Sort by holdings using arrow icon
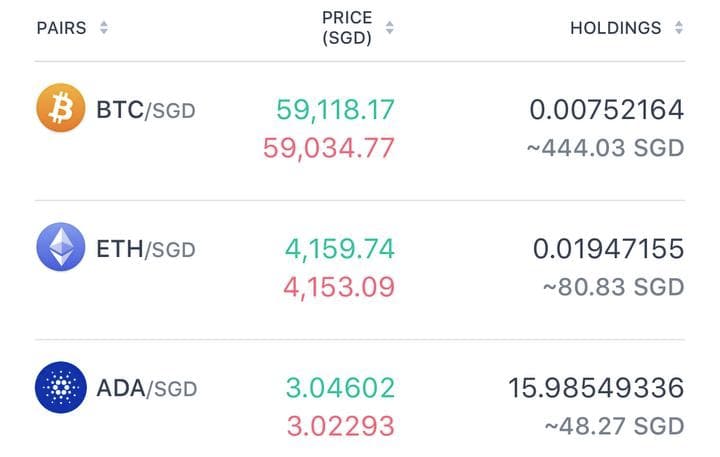 [x=679, y=28]
